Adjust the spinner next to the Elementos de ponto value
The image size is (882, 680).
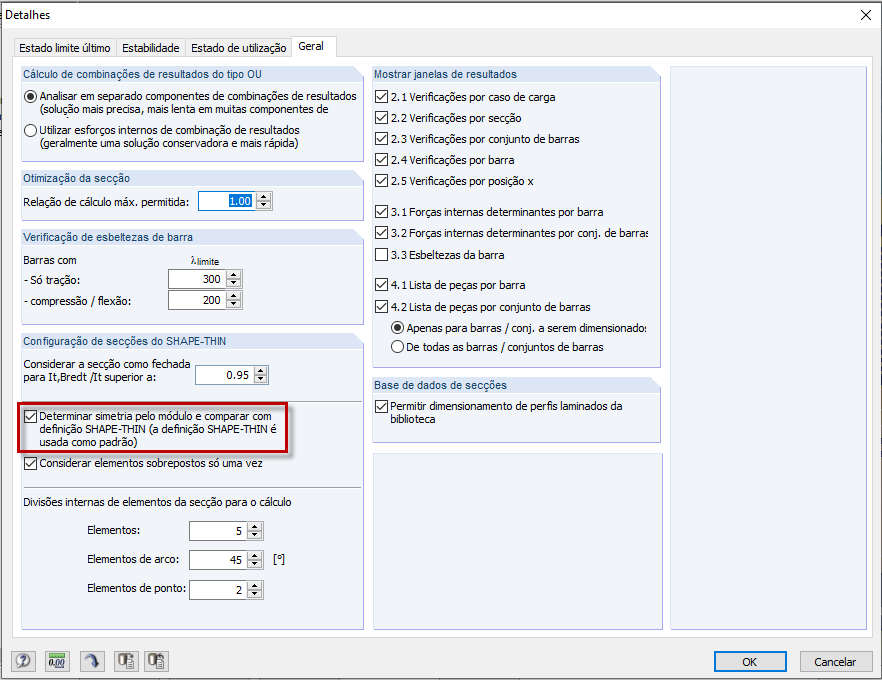255,590
